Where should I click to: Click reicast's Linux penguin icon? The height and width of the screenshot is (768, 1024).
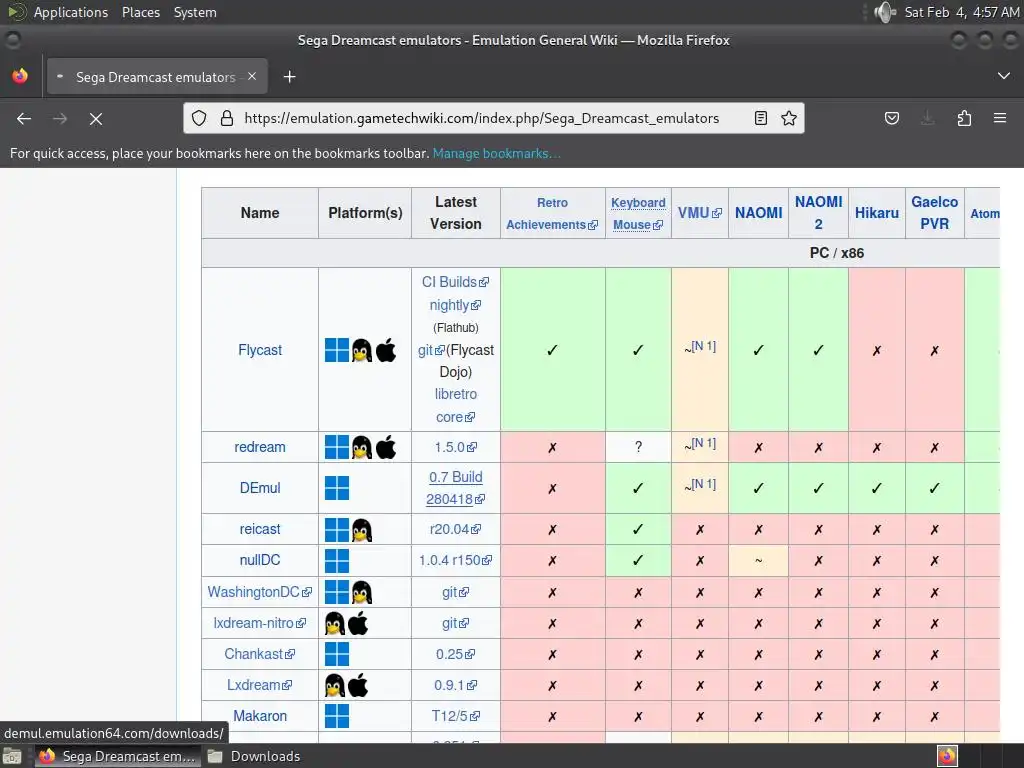[x=362, y=530]
